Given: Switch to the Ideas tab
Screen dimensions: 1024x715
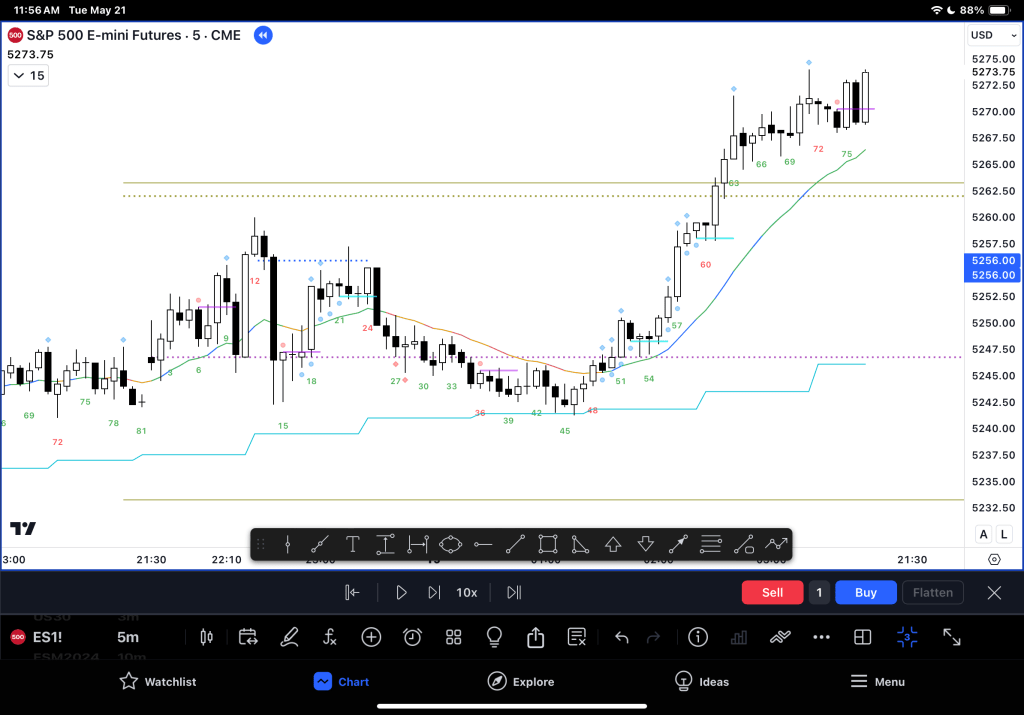Looking at the screenshot, I should pyautogui.click(x=701, y=681).
